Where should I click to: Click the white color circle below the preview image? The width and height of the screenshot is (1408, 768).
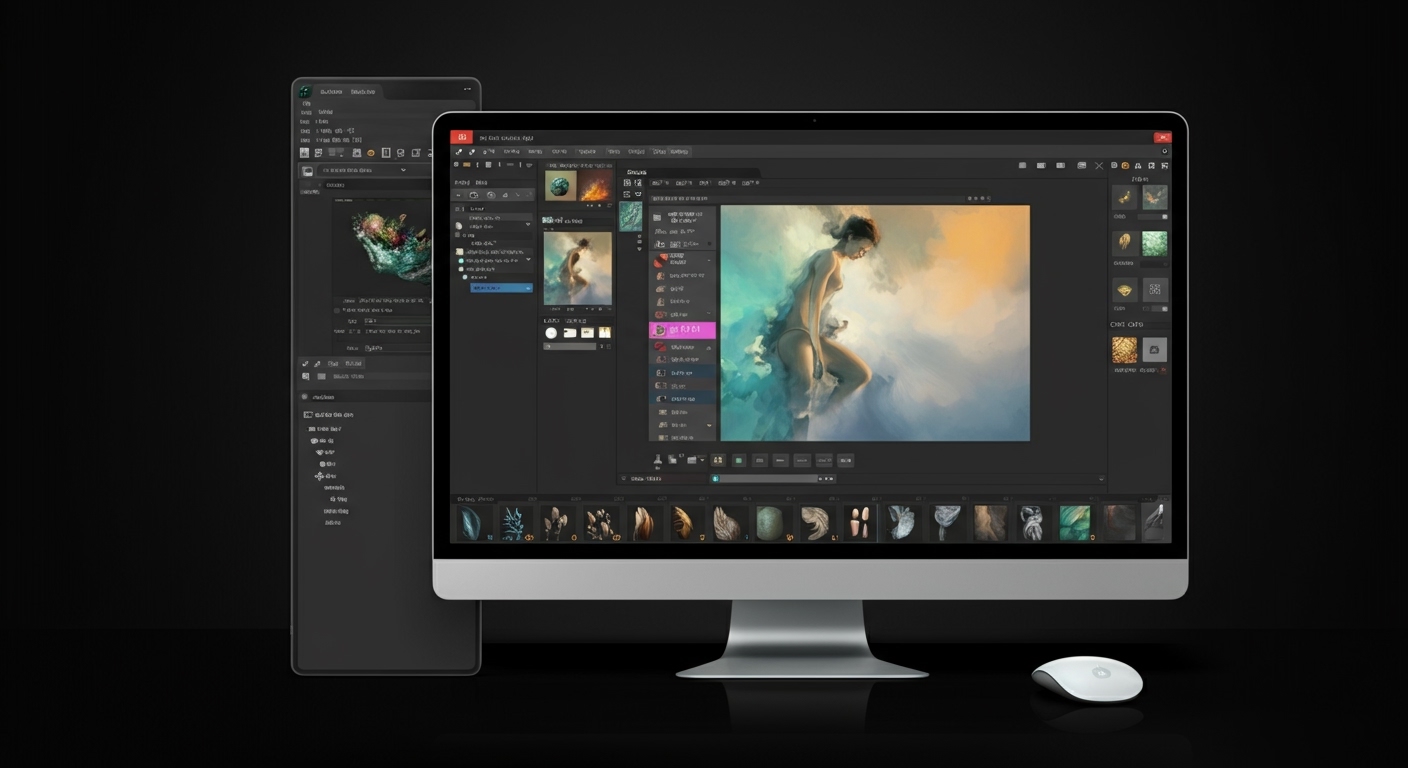tap(551, 332)
